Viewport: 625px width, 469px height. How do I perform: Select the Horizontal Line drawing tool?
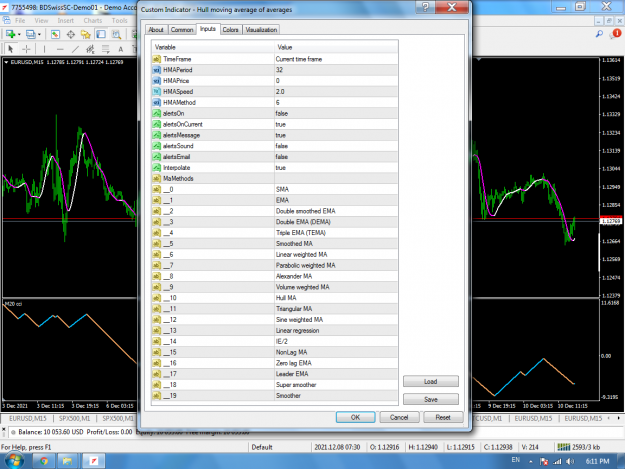pos(60,49)
